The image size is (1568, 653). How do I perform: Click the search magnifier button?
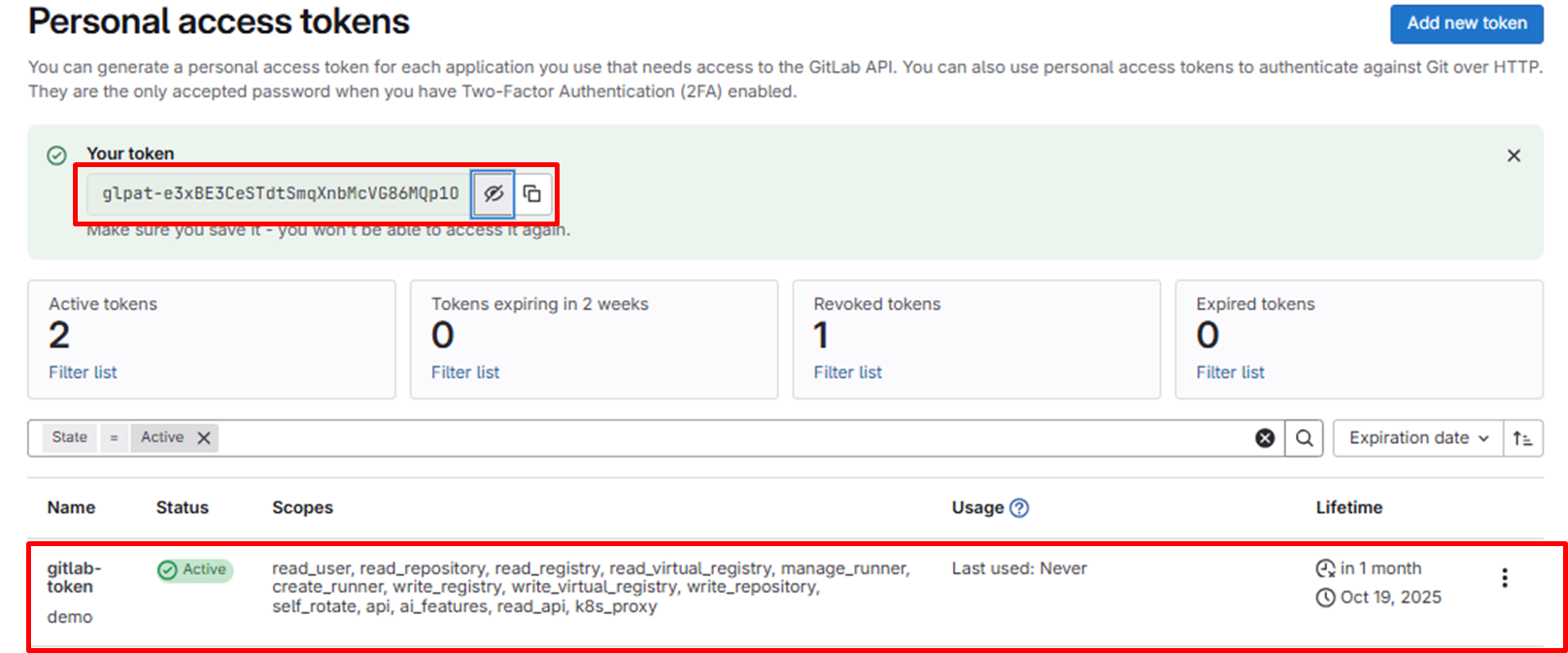[x=1305, y=438]
